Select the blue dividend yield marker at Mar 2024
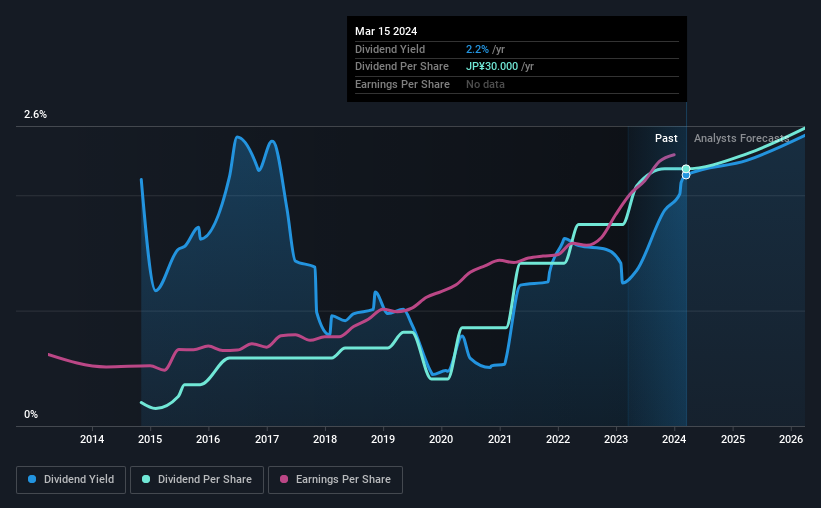The image size is (821, 508). pos(686,175)
